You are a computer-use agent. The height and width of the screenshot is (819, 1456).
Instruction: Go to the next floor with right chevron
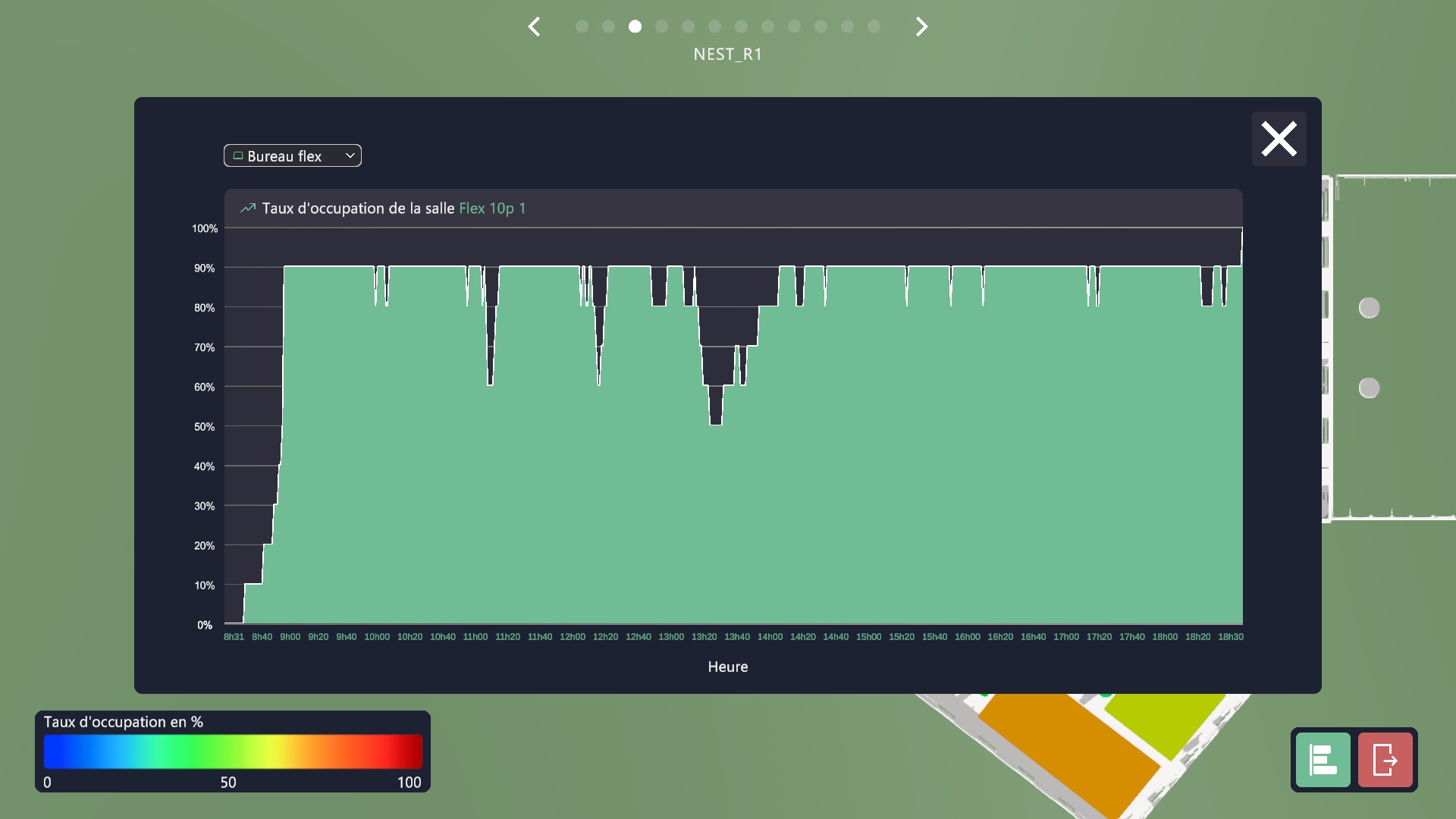click(921, 27)
